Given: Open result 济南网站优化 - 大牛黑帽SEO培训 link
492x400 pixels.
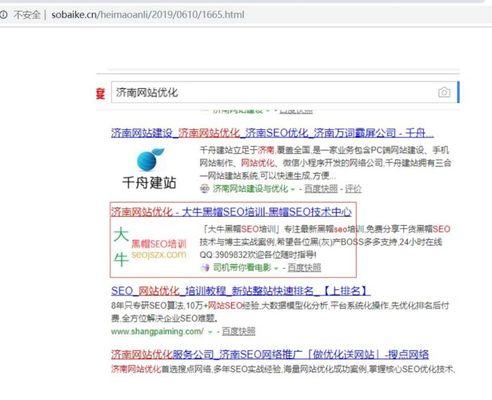Looking at the screenshot, I should (x=231, y=212).
